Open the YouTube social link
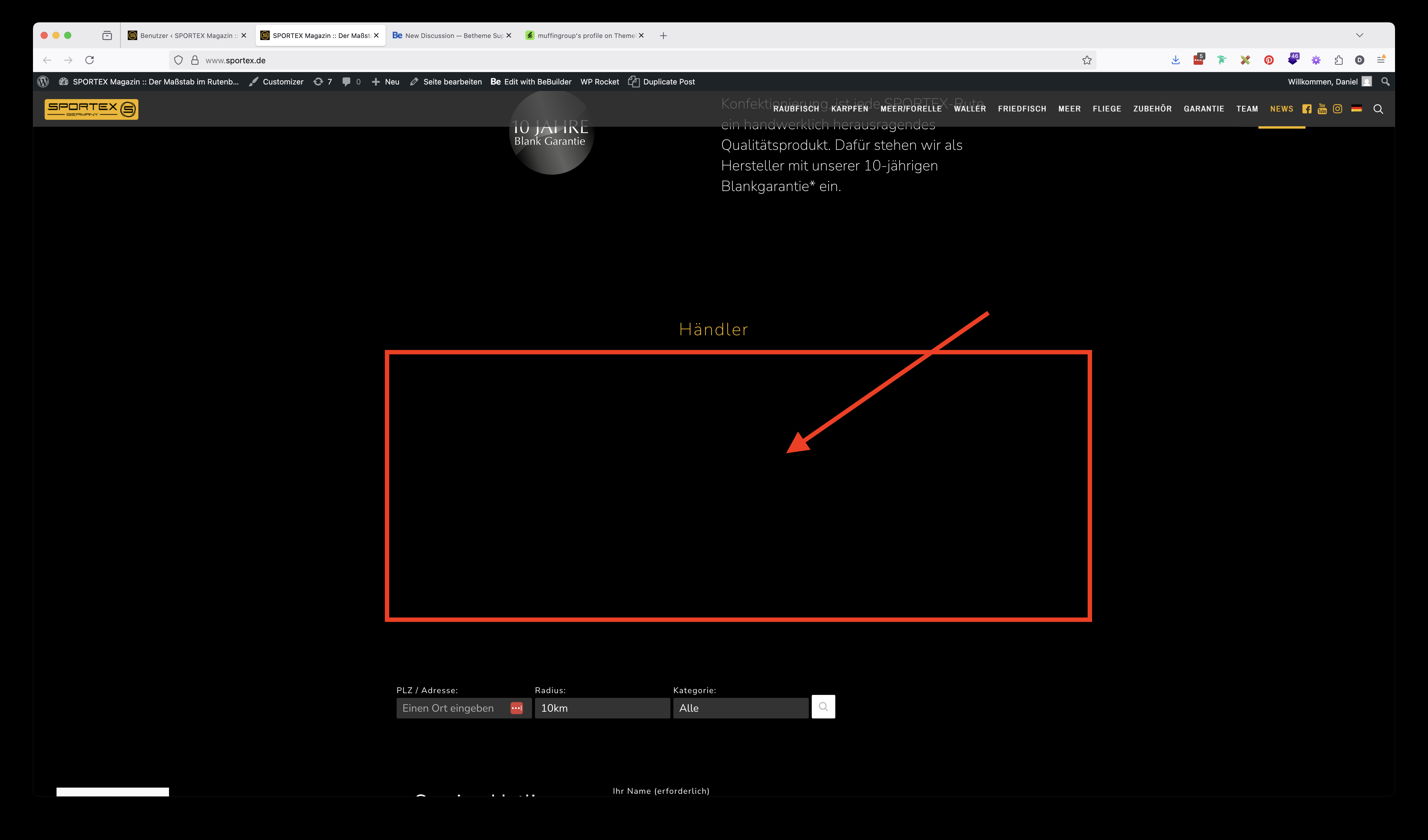The image size is (1428, 840). pos(1322,109)
